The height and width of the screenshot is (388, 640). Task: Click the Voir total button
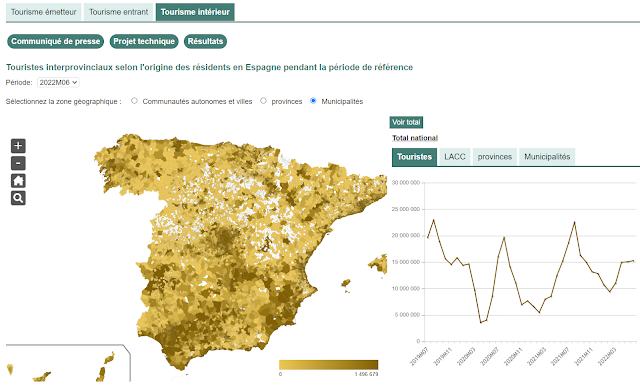(406, 122)
